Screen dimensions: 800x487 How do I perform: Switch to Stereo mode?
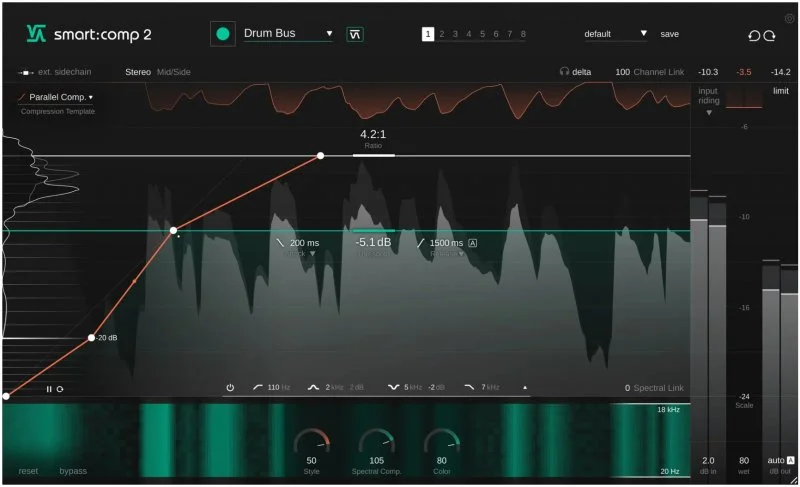tap(138, 72)
